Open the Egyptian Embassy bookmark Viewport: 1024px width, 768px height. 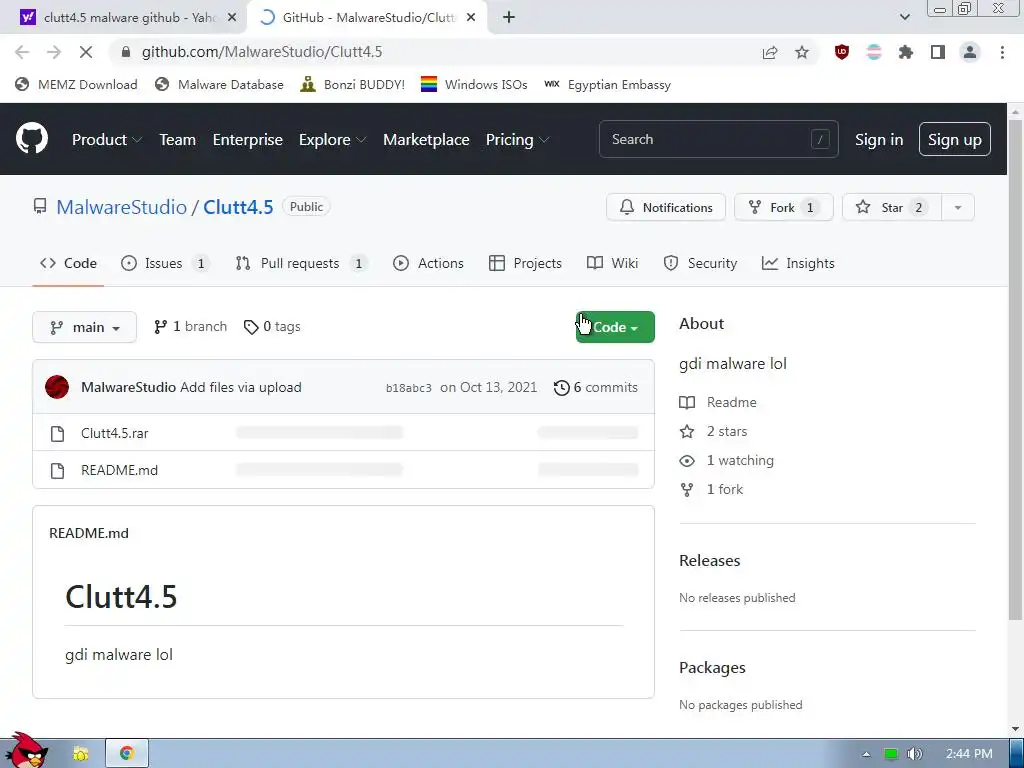click(x=607, y=84)
